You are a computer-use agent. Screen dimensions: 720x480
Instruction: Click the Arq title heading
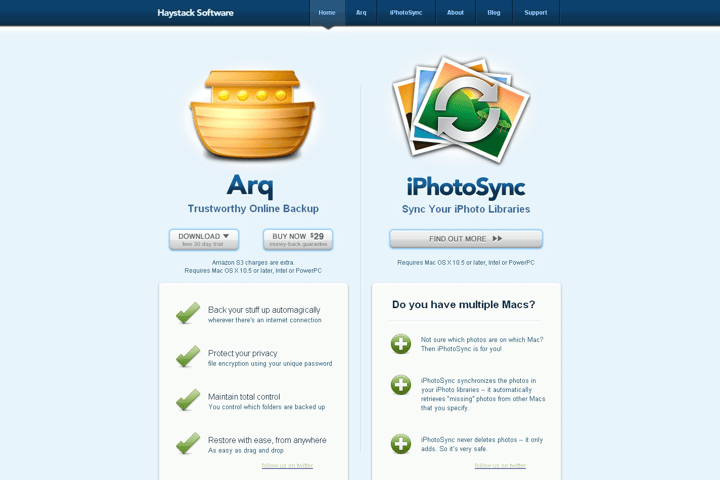point(250,186)
